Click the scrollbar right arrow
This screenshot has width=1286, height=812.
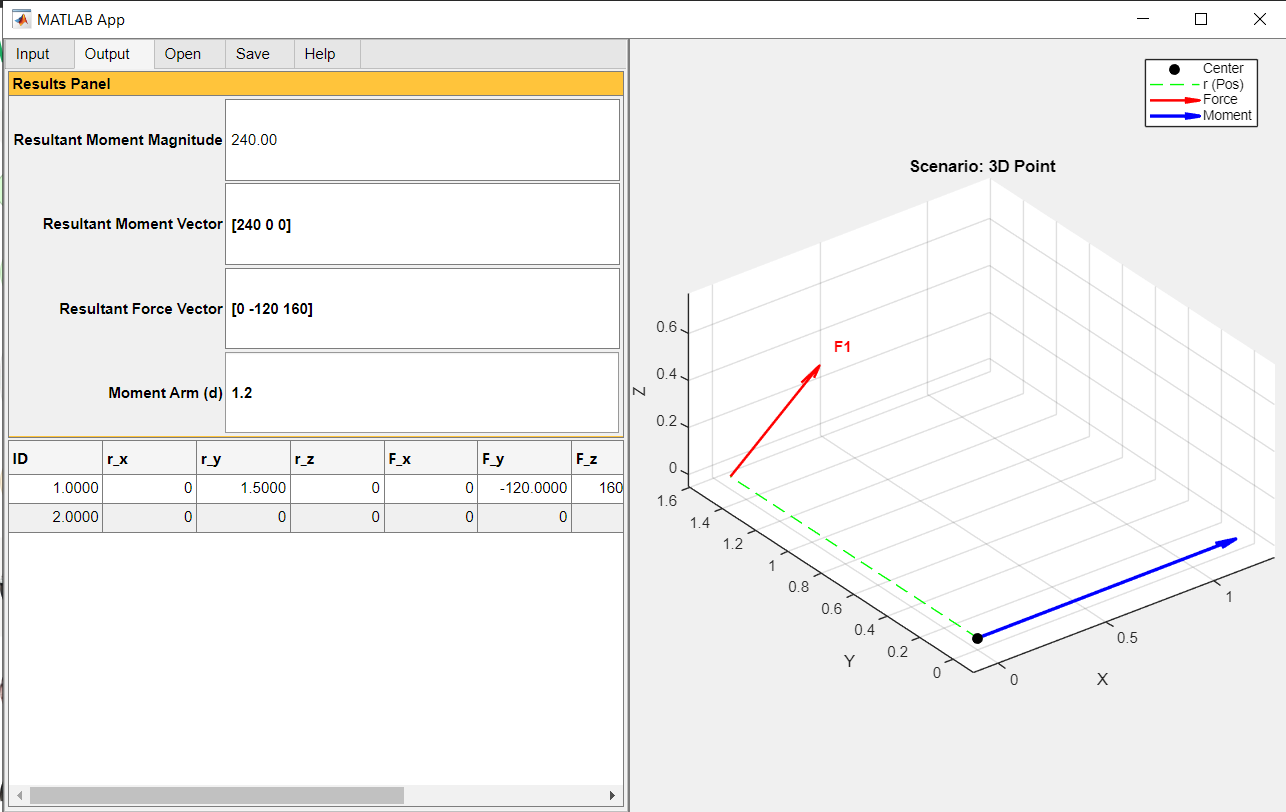pyautogui.click(x=612, y=795)
